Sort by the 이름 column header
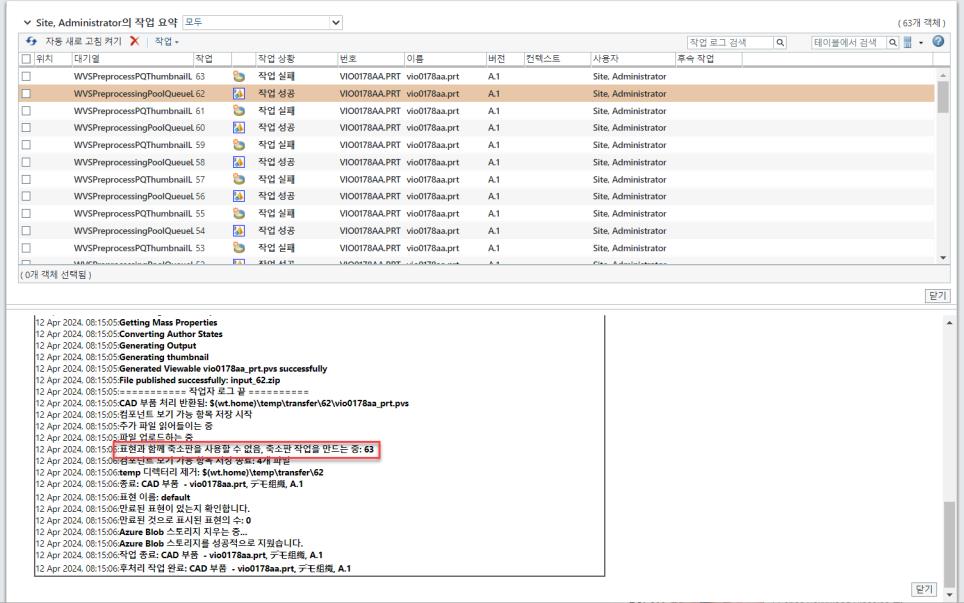This screenshot has width=964, height=603. 414,59
